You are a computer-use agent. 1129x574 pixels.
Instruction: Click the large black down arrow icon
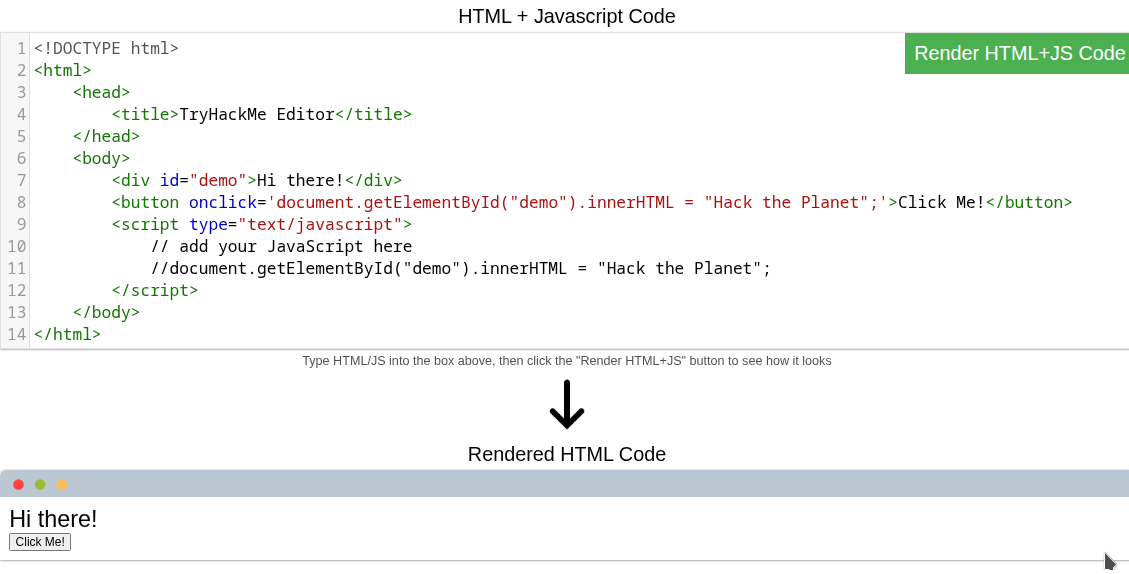click(566, 405)
